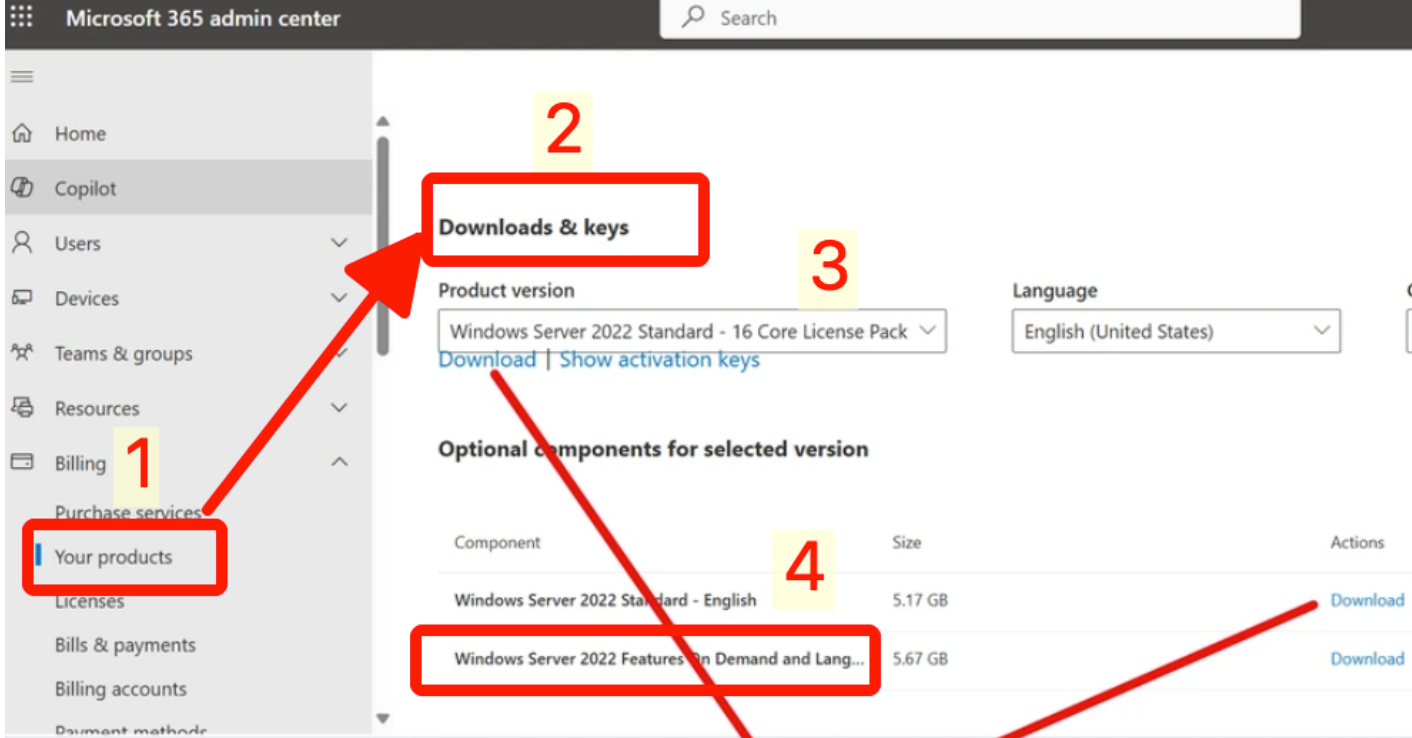
Task: Click the Microsoft 365 admin center title
Action: (x=203, y=18)
